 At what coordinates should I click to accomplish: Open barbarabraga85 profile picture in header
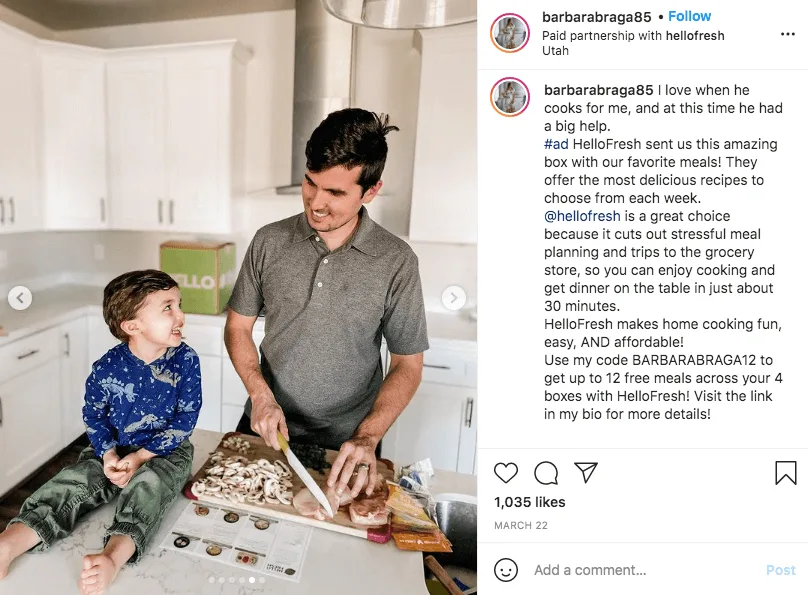(510, 33)
